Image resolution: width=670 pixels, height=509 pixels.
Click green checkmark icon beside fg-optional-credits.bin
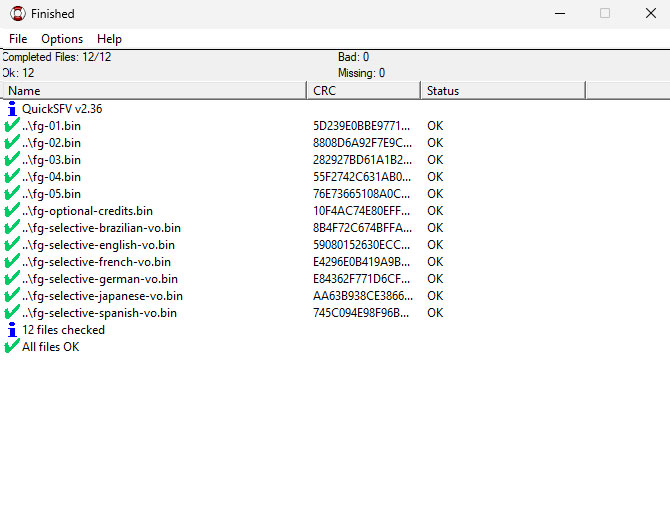pyautogui.click(x=12, y=211)
